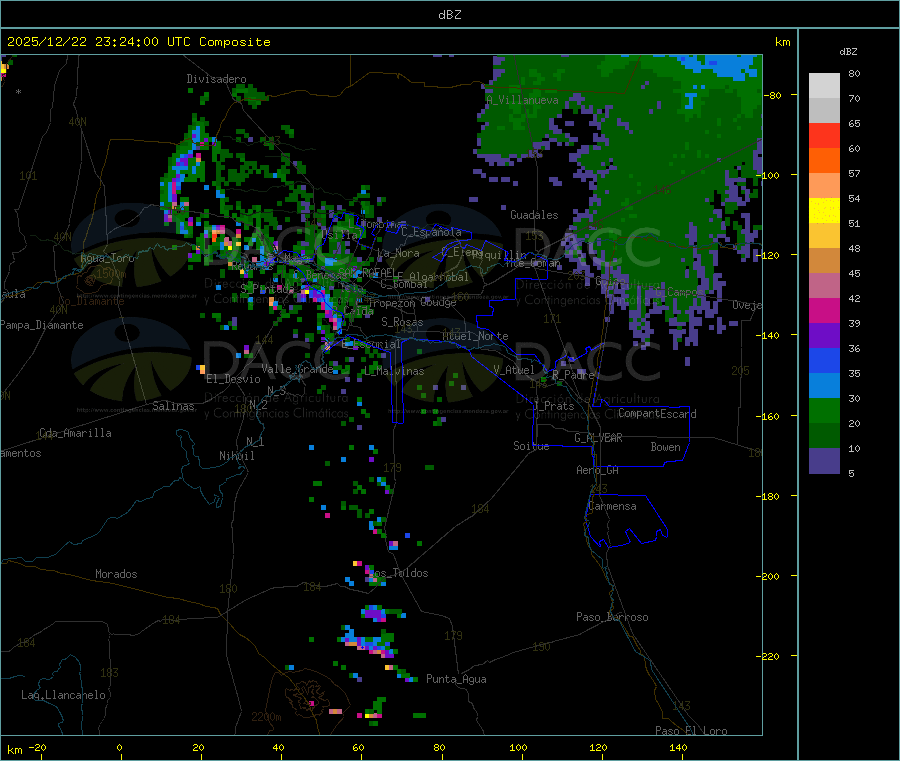Select the 45 value on dBZ legend
This screenshot has height=761, width=900.
coord(854,274)
